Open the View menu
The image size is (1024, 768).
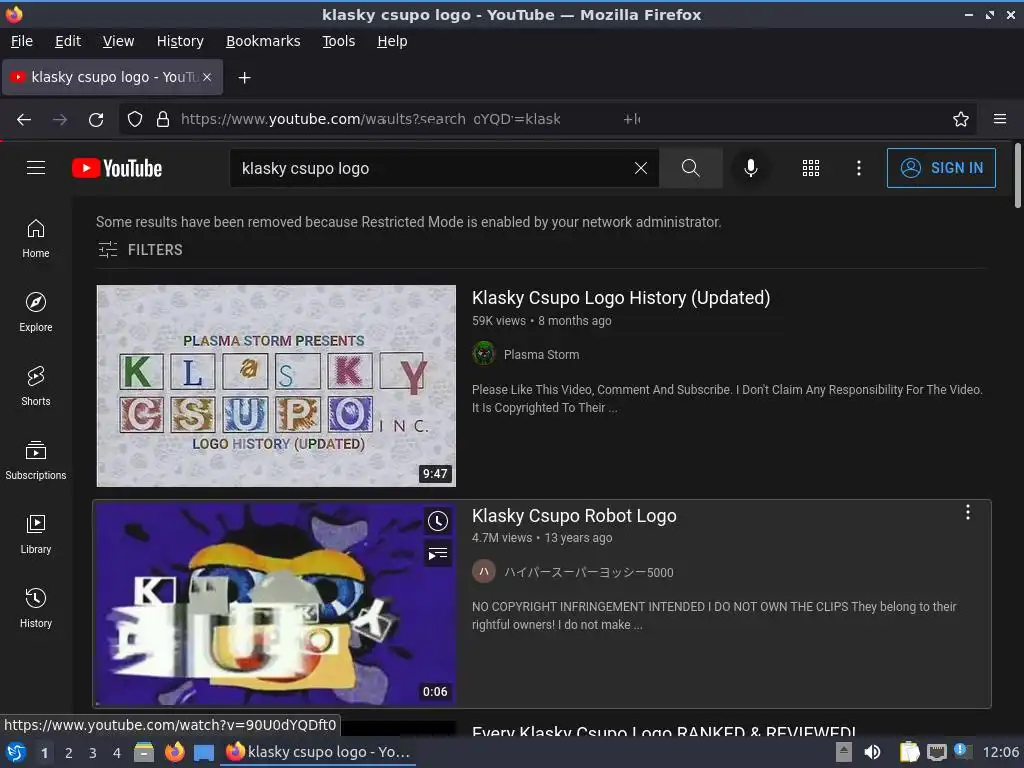[118, 41]
